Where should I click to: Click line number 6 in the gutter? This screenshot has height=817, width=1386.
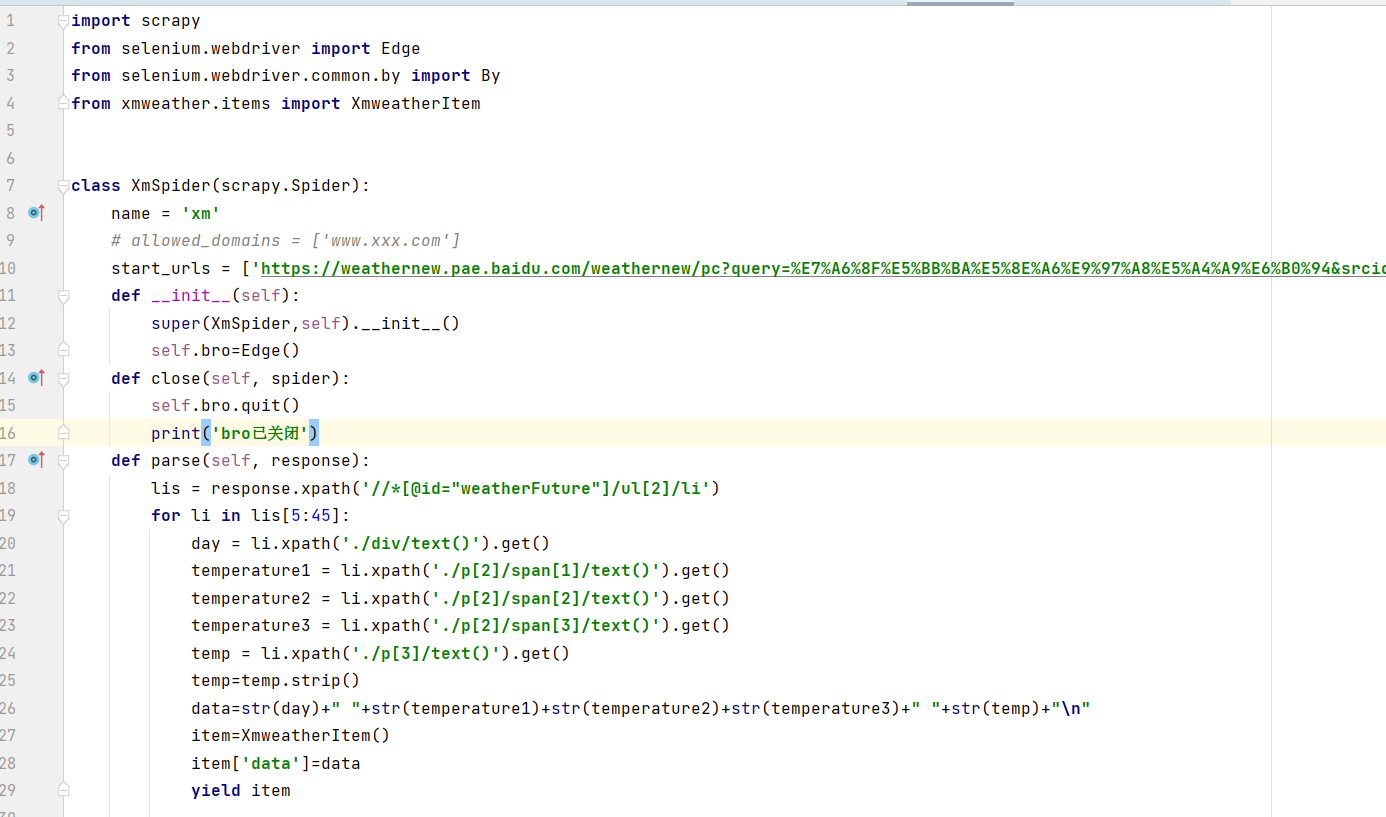tap(10, 158)
